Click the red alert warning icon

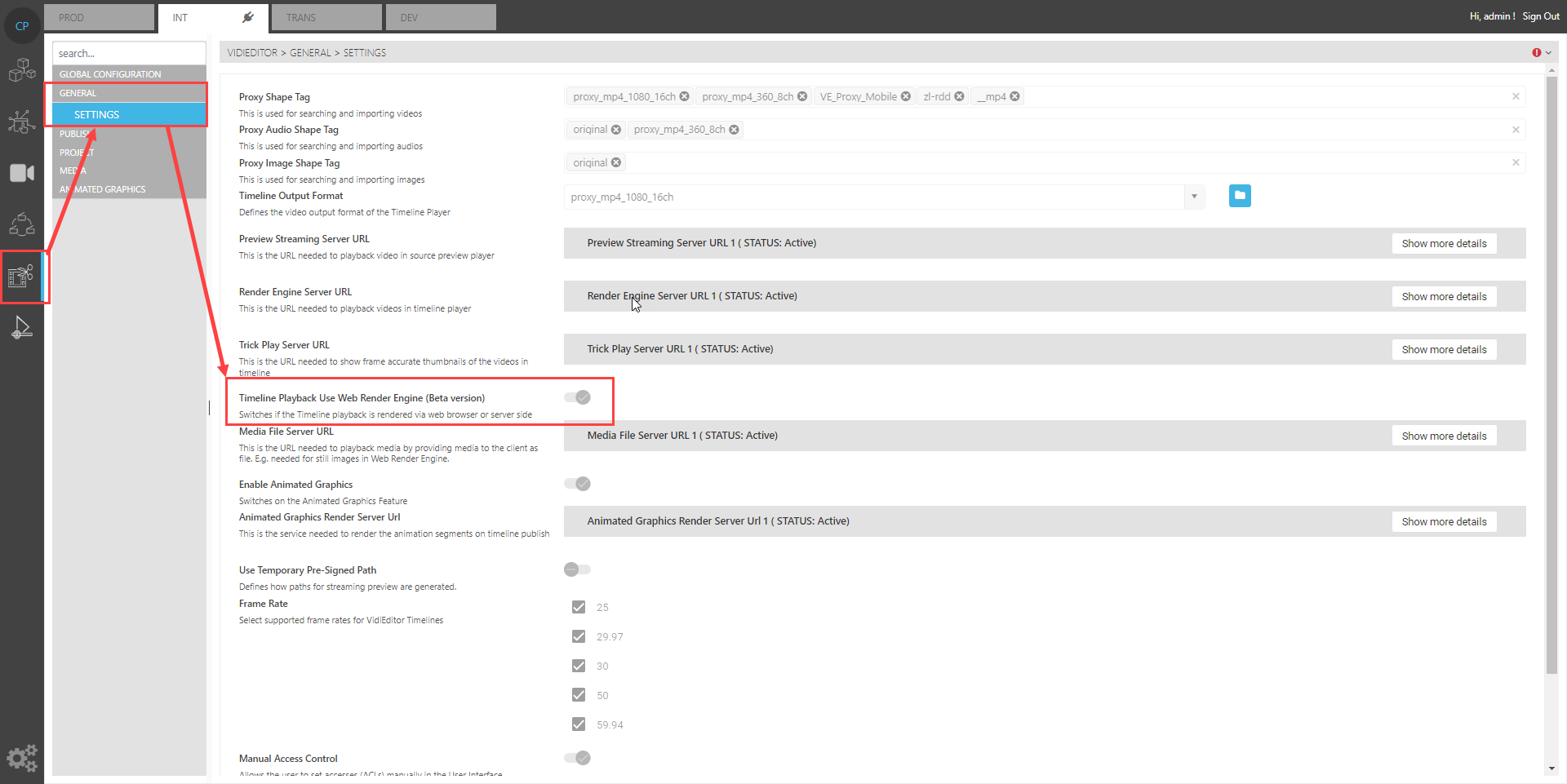point(1536,53)
